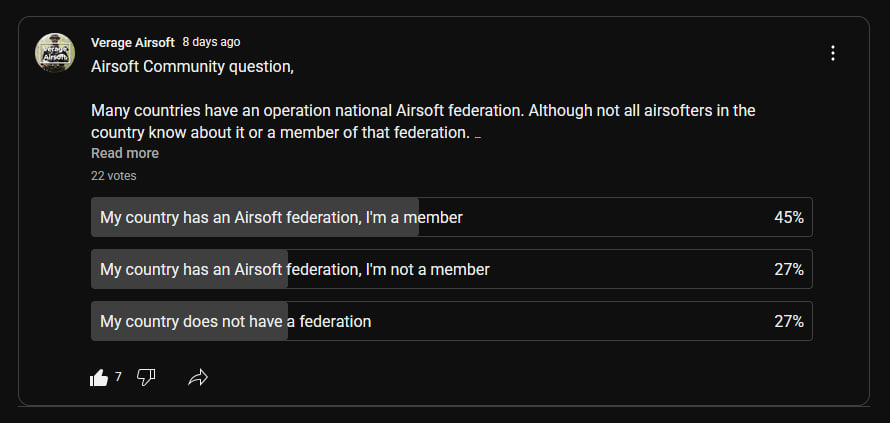This screenshot has width=890, height=423.
Task: Select the "I'm not a member" poll option
Action: point(295,269)
